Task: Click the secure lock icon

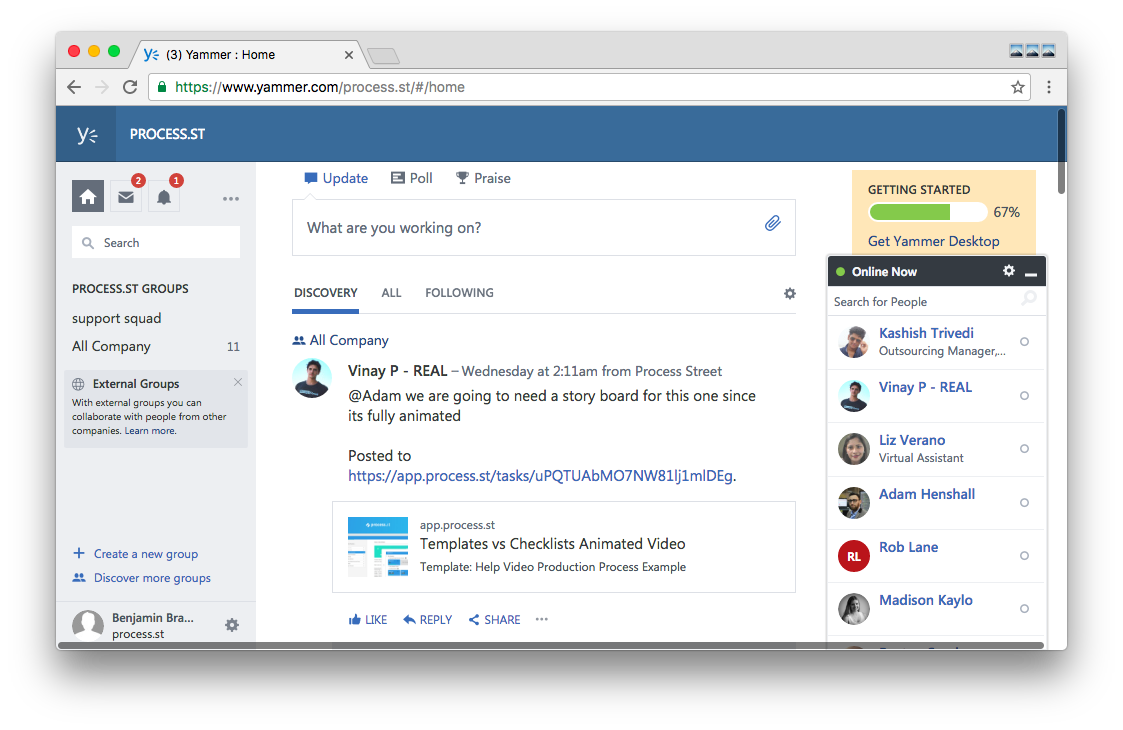Action: click(162, 87)
